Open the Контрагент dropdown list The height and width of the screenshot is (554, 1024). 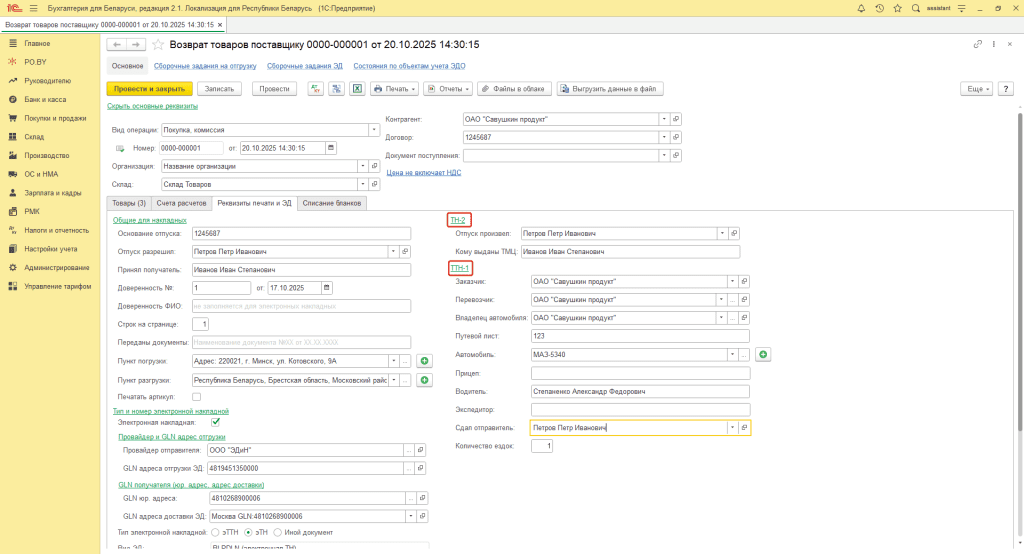(663, 119)
